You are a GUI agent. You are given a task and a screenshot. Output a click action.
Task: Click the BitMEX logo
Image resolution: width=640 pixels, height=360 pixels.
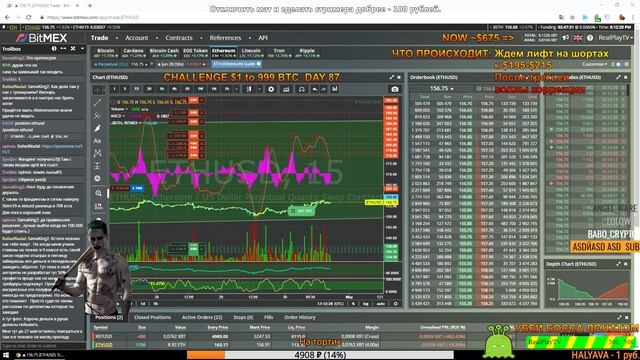coord(41,38)
